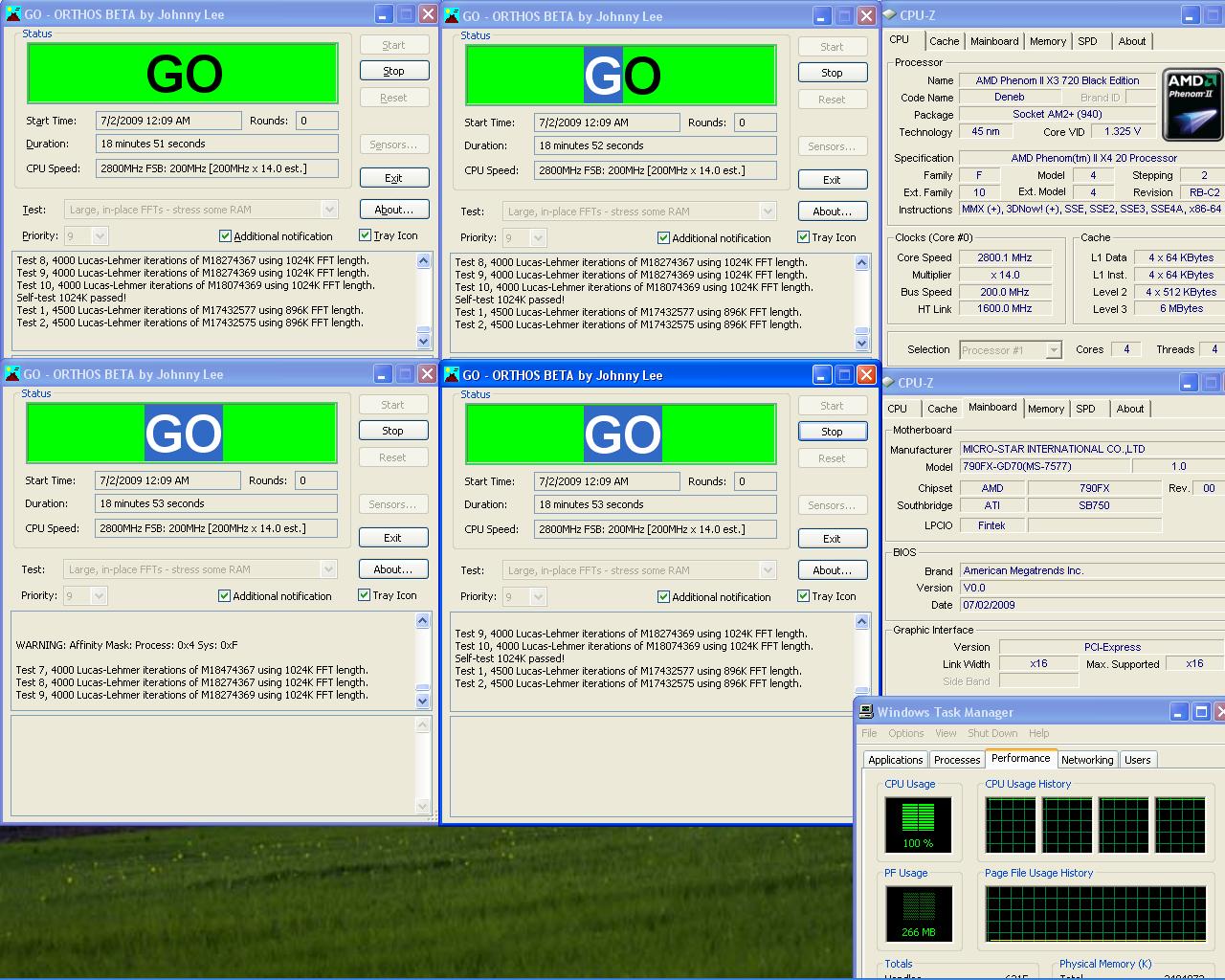The height and width of the screenshot is (980, 1225).
Task: Toggle Additional notification in the active ORTHOS window
Action: (714, 596)
